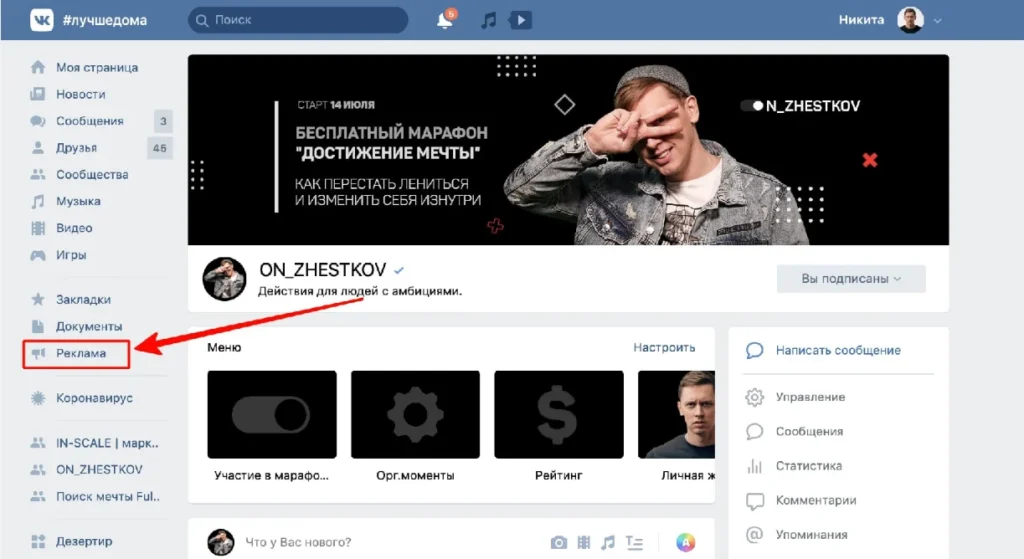Click the Упоминания @ icon
This screenshot has height=559, width=1024.
coord(754,535)
